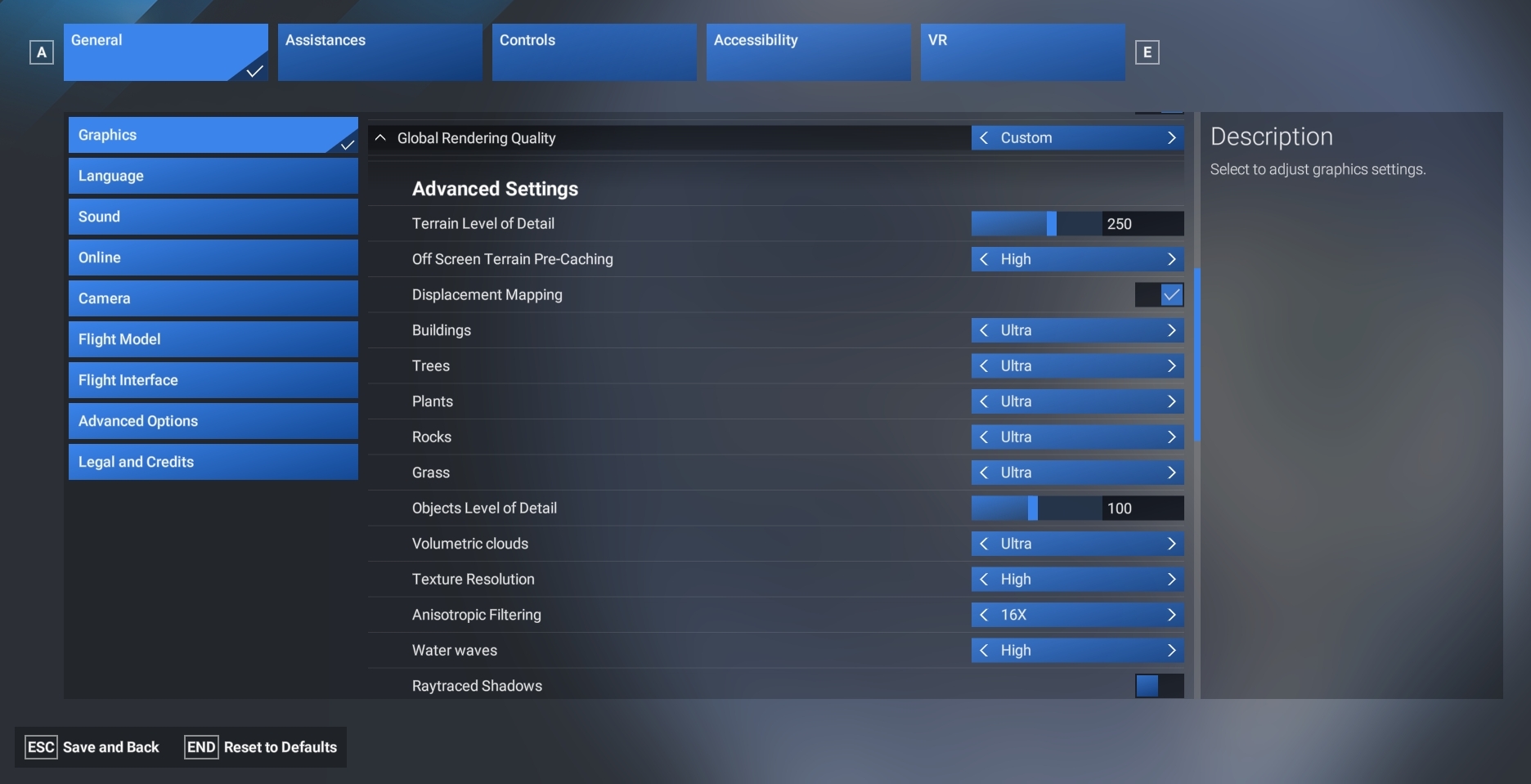Open the General tab
Screen dimensions: 1531x784
point(166,52)
